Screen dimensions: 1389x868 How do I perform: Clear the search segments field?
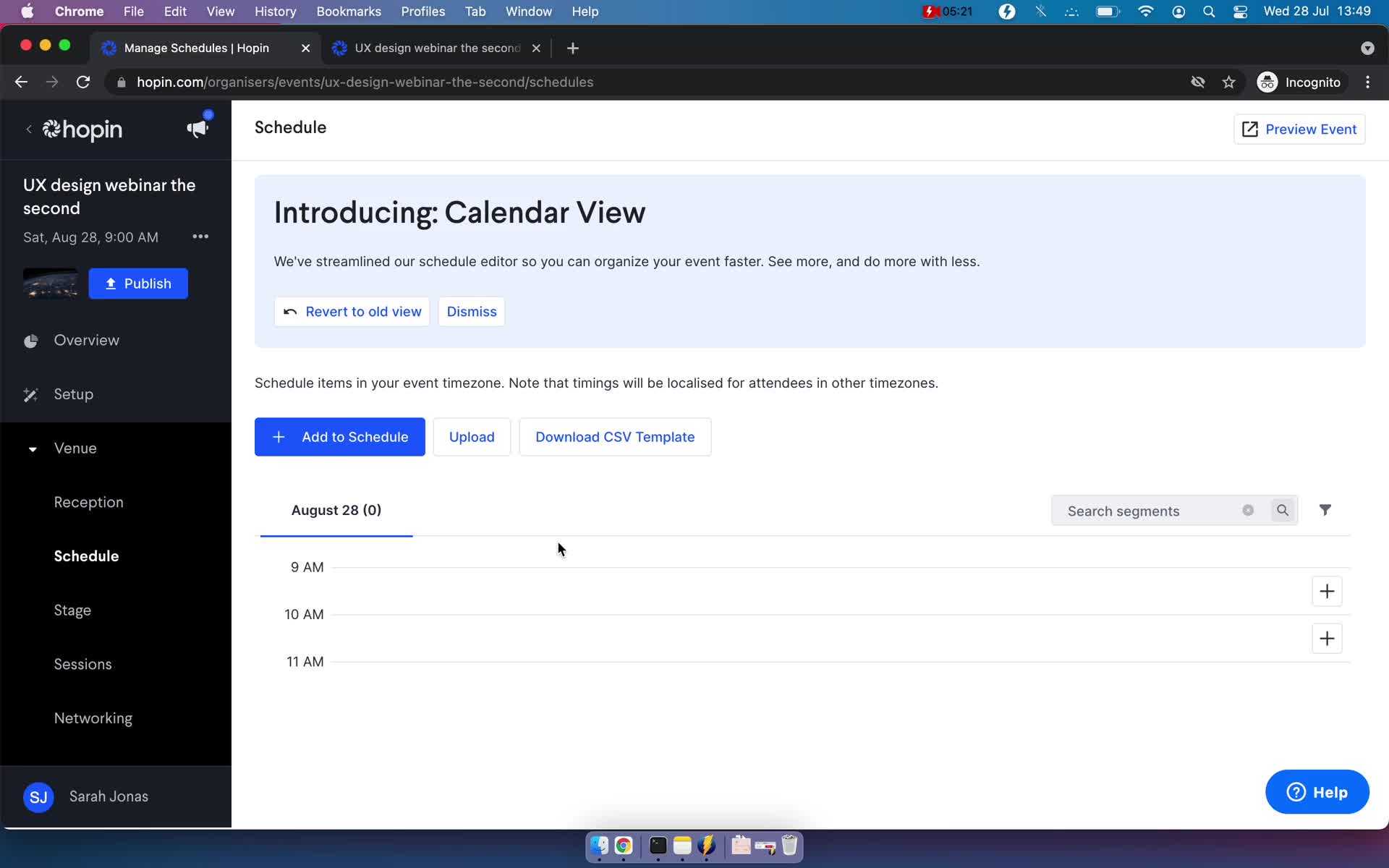1248,511
